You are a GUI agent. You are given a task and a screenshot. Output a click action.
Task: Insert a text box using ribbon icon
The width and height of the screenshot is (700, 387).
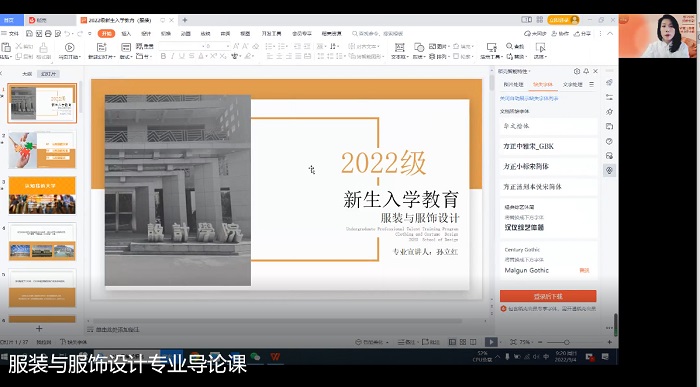point(399,47)
